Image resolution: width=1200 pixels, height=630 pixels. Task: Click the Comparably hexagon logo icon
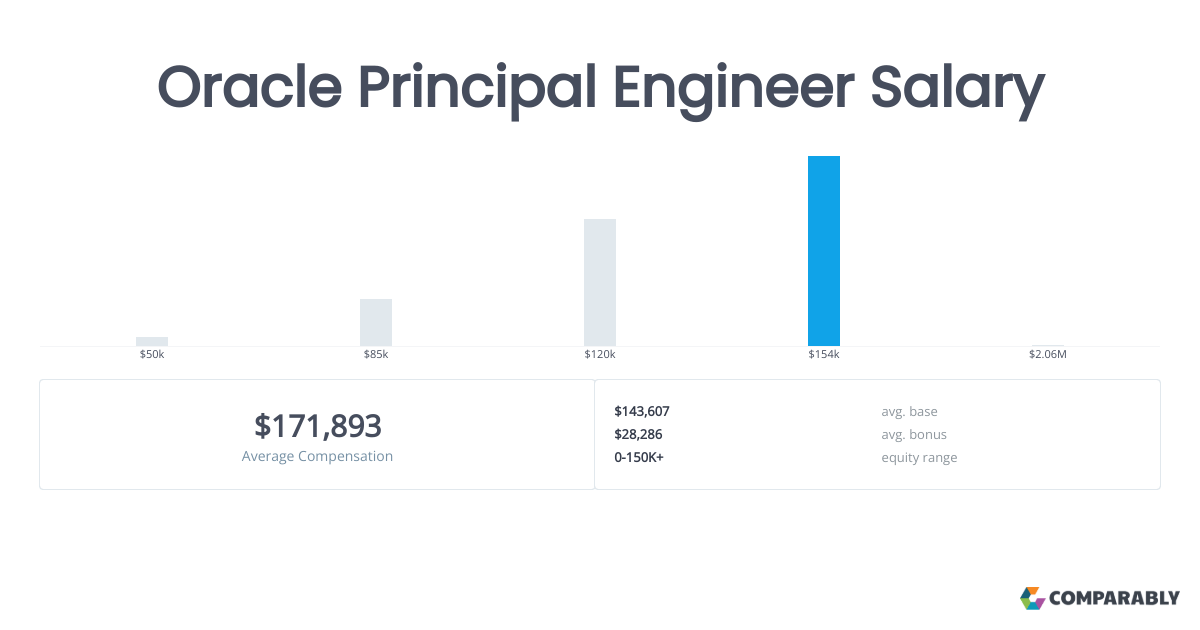(1032, 598)
